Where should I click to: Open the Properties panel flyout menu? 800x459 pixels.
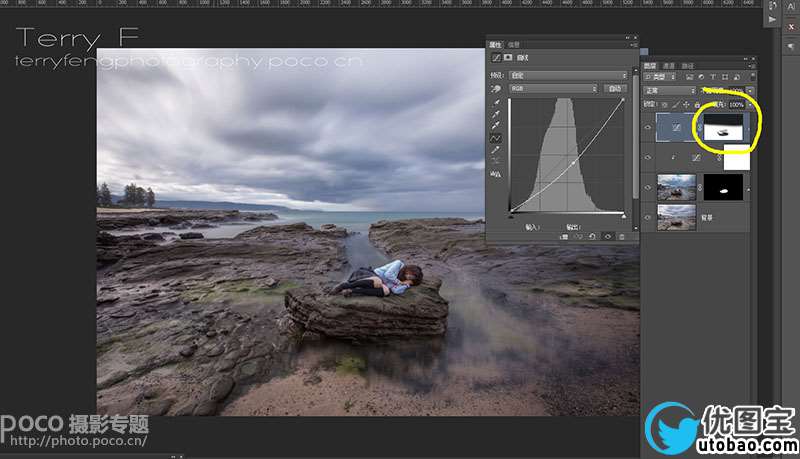634,45
